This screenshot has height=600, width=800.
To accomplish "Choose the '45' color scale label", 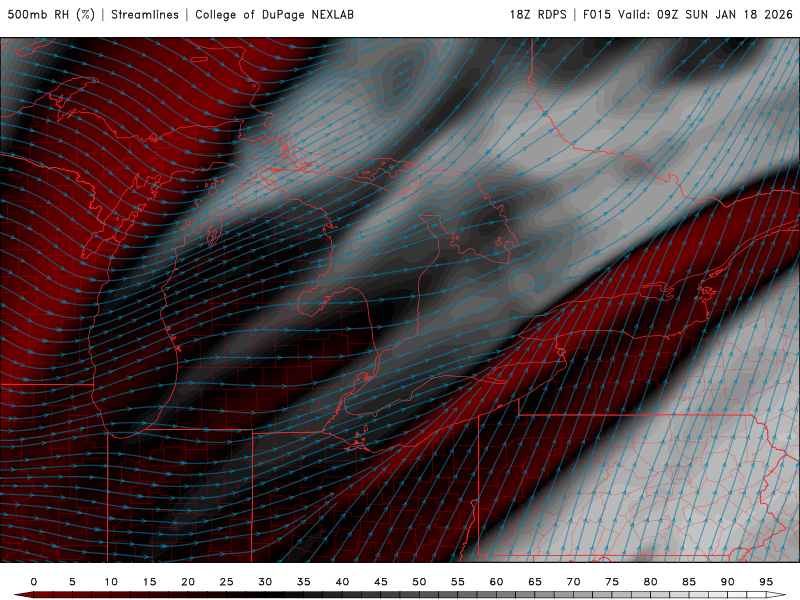I will pyautogui.click(x=381, y=582).
